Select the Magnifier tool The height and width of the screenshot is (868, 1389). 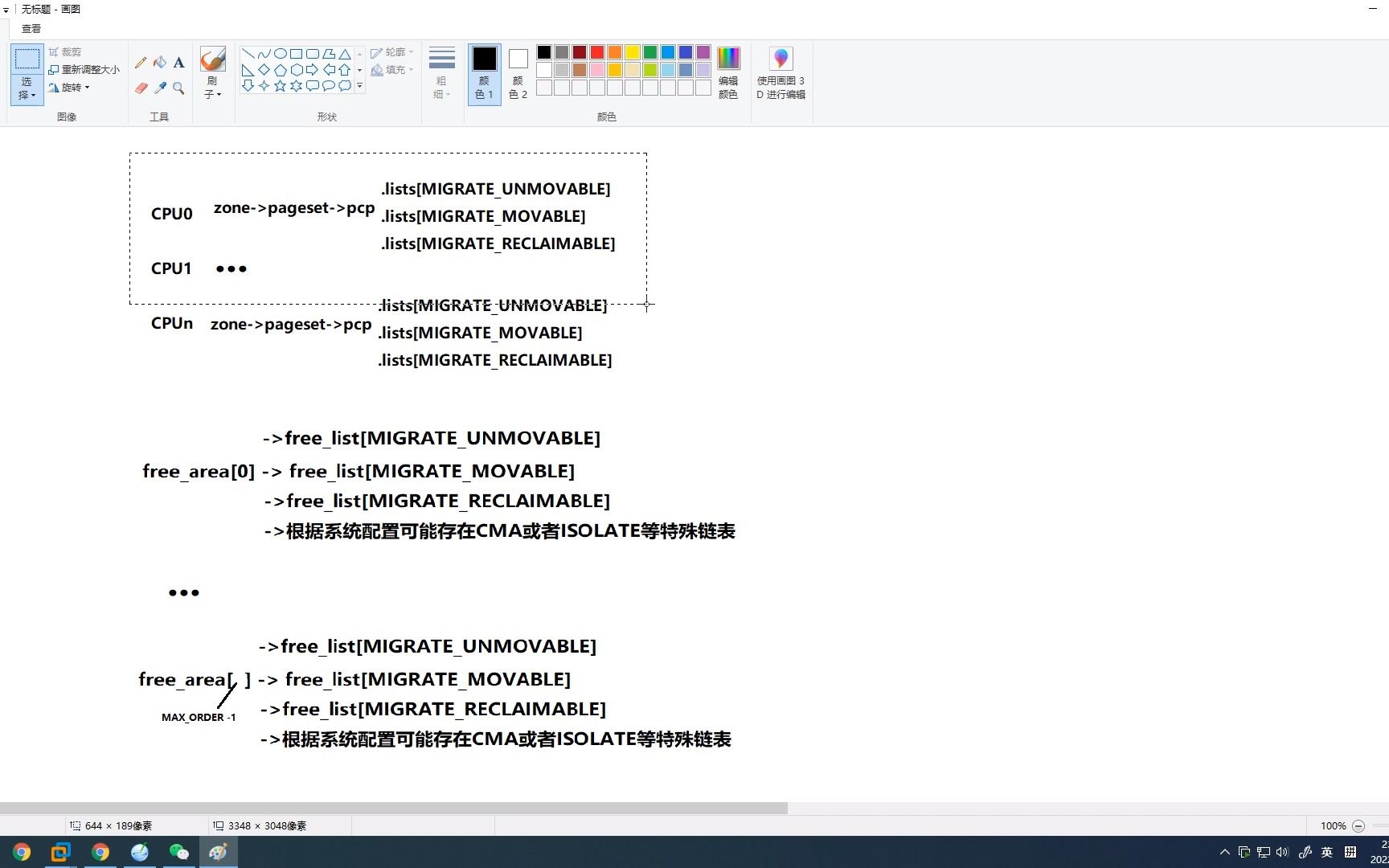(x=179, y=88)
